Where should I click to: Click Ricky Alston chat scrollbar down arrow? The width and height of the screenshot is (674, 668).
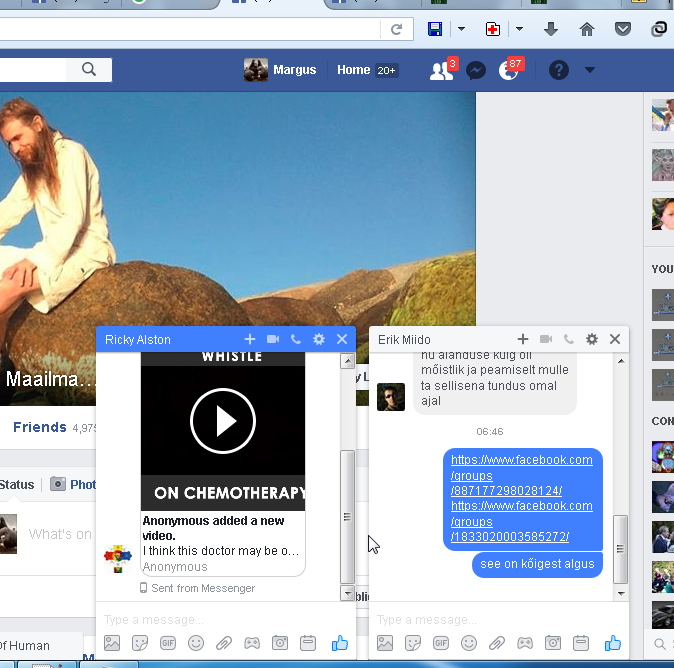pos(347,593)
